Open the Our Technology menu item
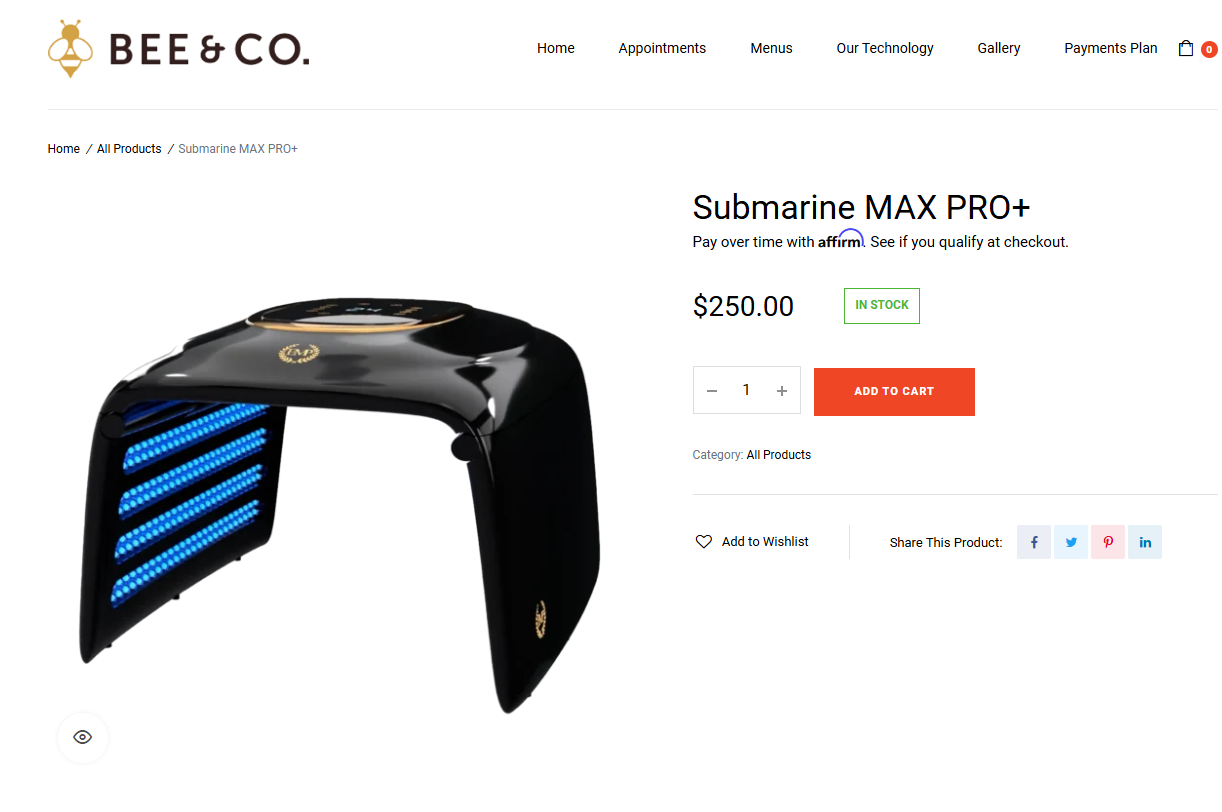Viewport: 1222px width, 812px height. pos(885,48)
